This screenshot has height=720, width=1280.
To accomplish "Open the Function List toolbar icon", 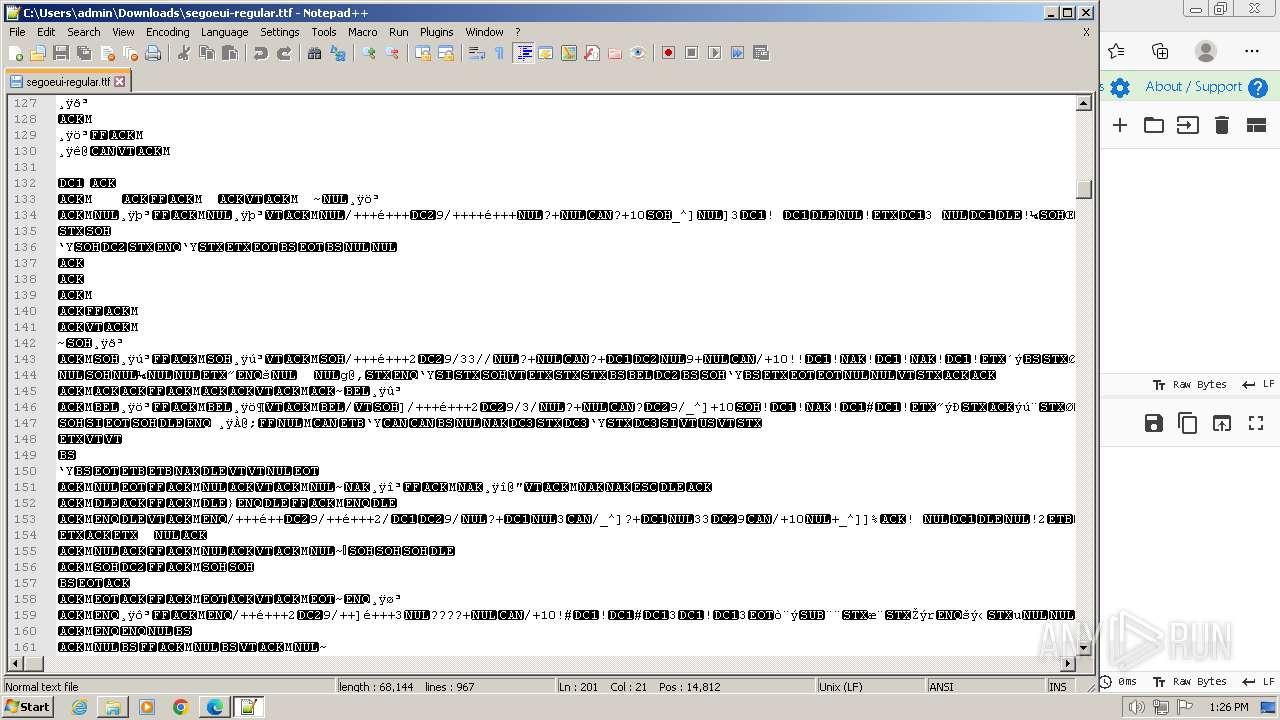I will pyautogui.click(x=592, y=53).
